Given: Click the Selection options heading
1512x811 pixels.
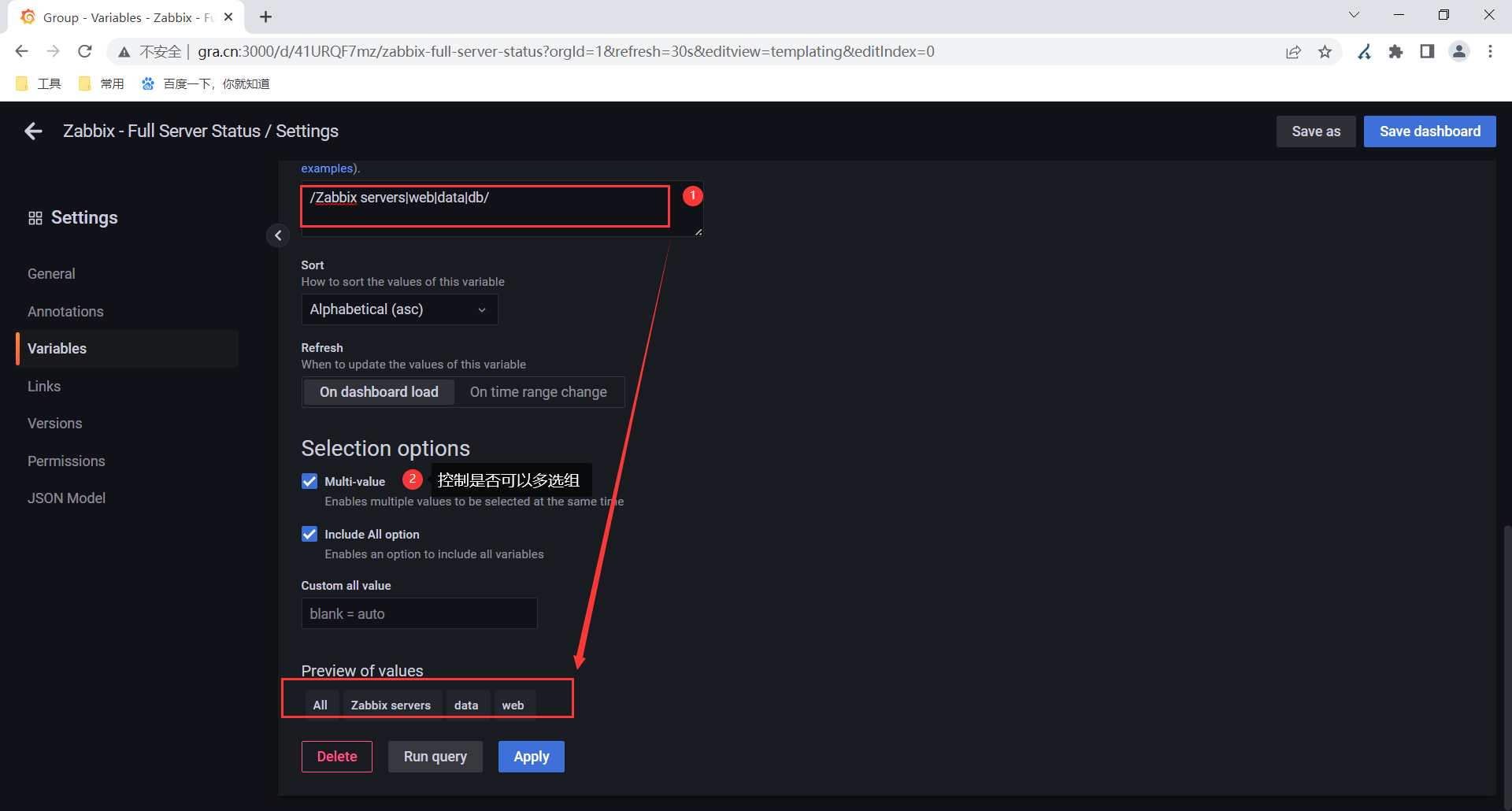Looking at the screenshot, I should pos(386,448).
